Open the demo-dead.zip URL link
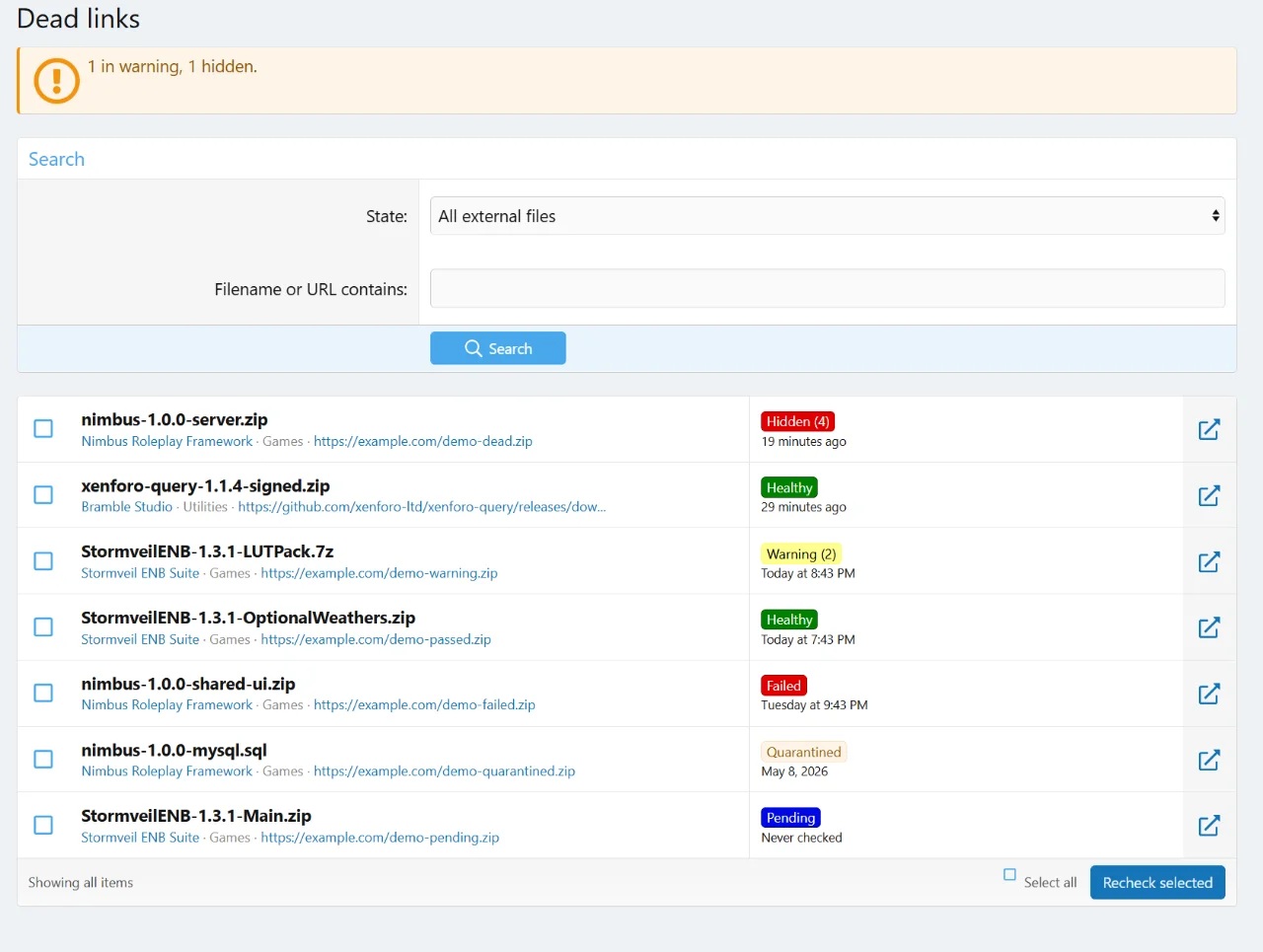 (423, 441)
